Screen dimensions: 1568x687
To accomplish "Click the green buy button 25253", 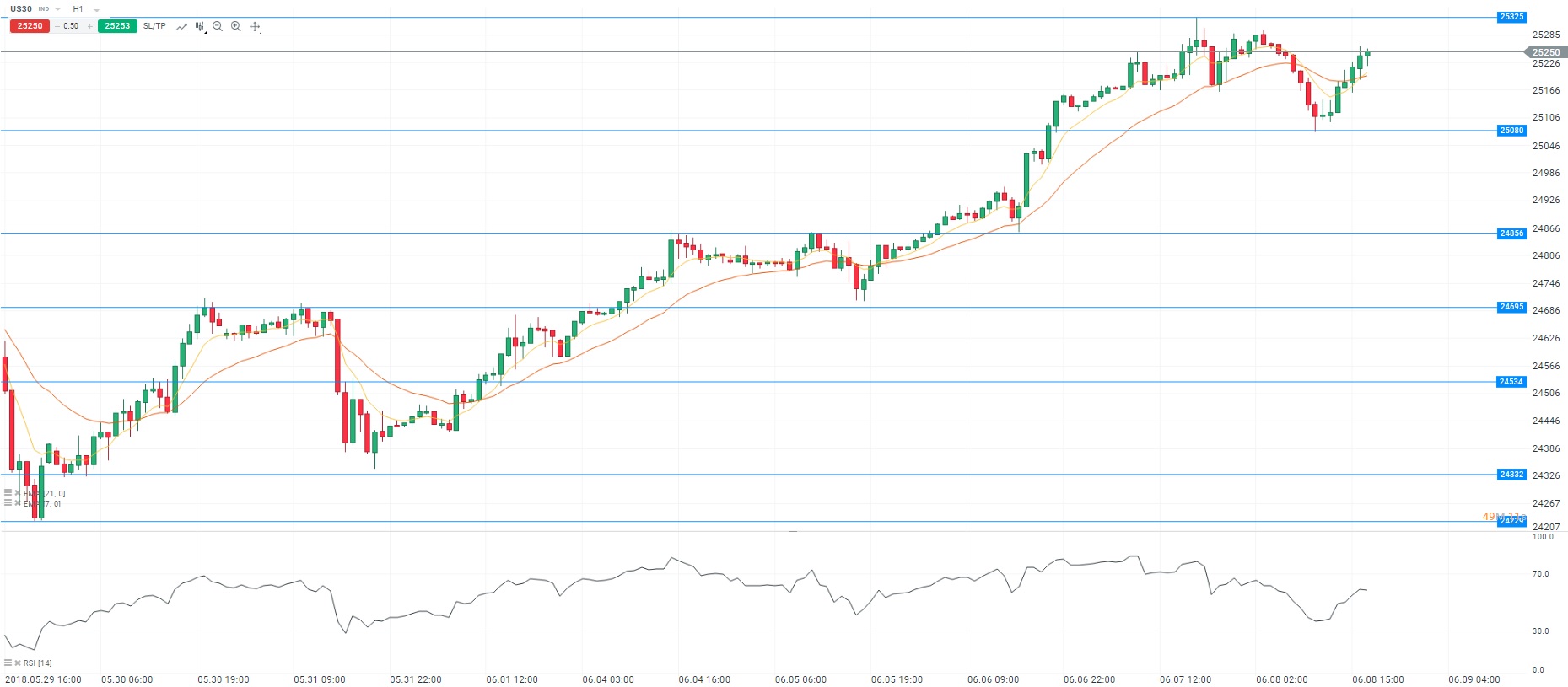I will [x=117, y=26].
